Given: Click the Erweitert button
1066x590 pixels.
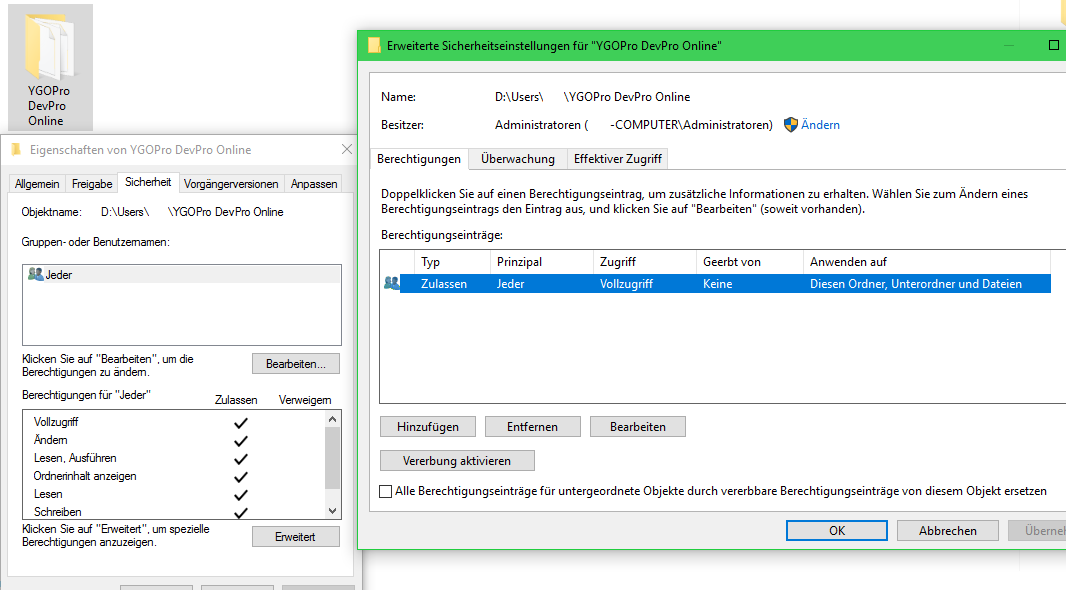Looking at the screenshot, I should (296, 537).
